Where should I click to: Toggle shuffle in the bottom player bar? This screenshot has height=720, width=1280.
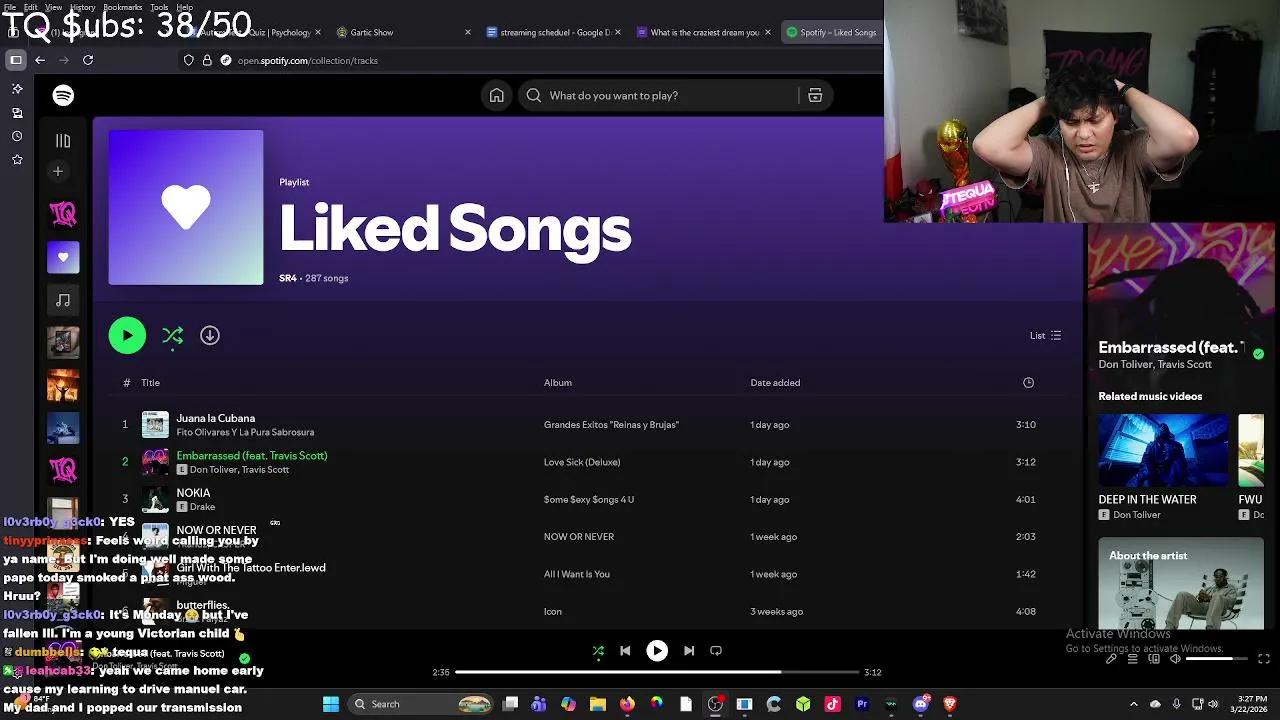point(598,651)
